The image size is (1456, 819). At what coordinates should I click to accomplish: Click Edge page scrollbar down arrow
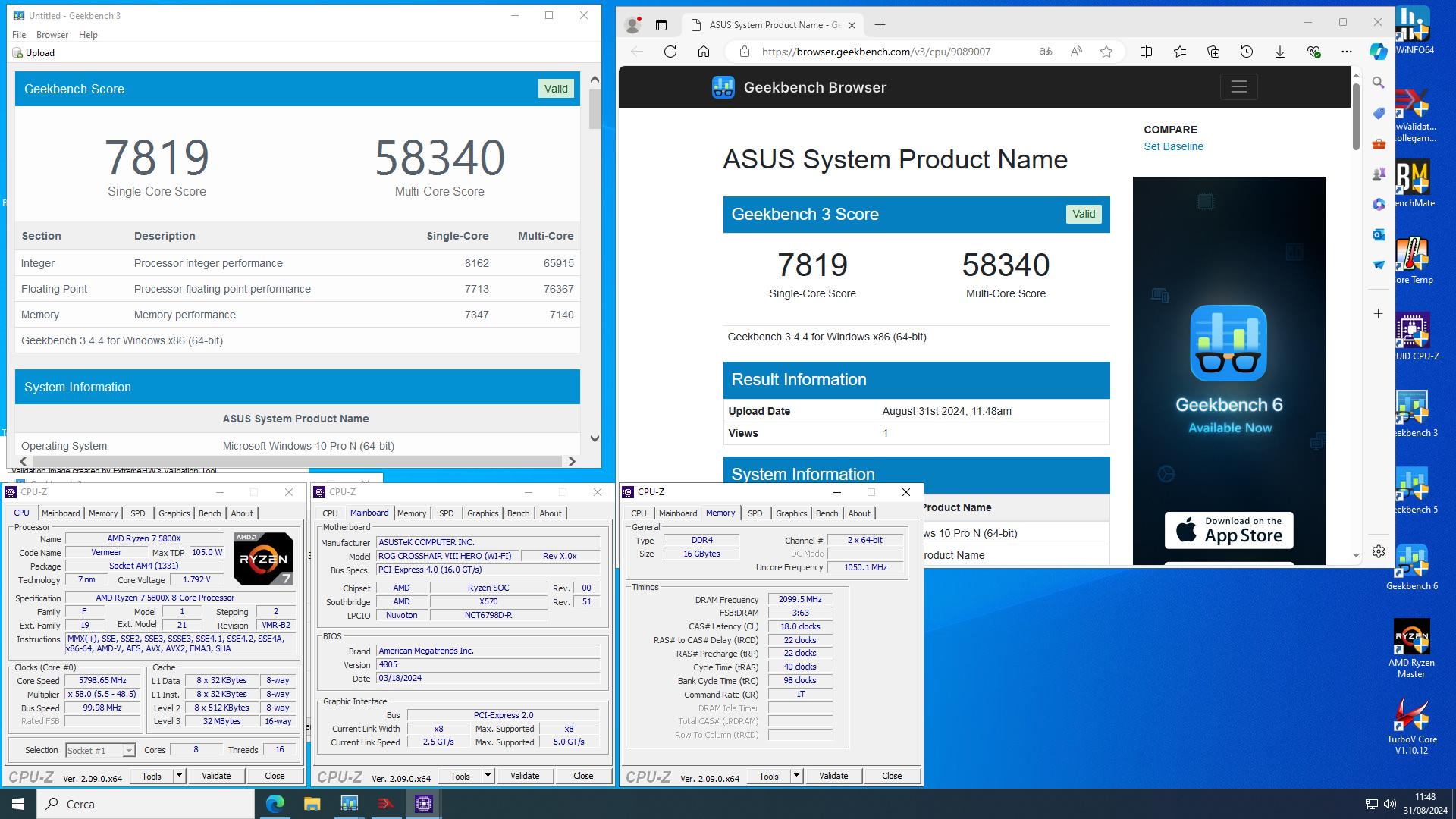click(x=1356, y=556)
